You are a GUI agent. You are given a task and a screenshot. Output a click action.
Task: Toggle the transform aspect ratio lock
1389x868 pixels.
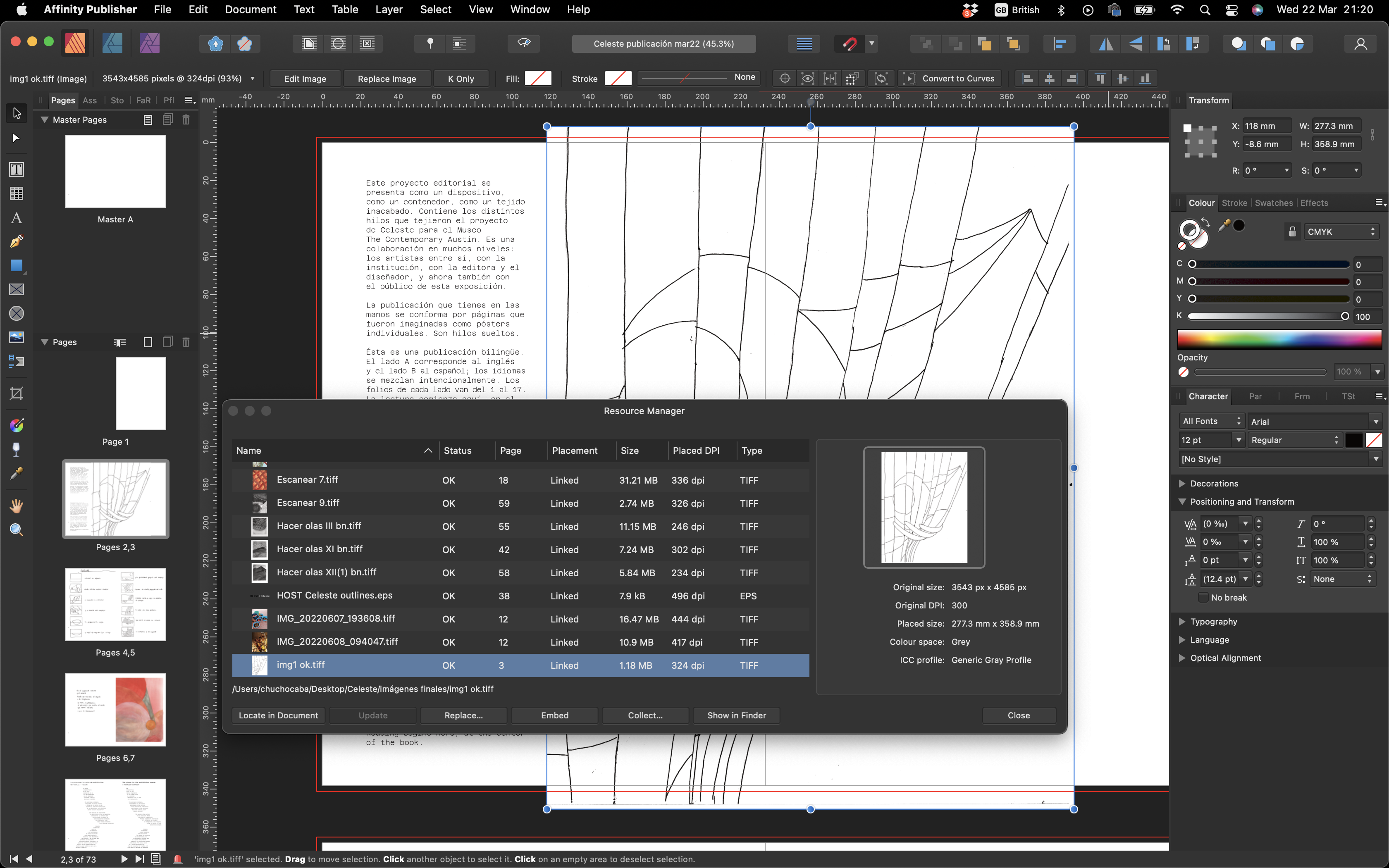coord(1372,135)
